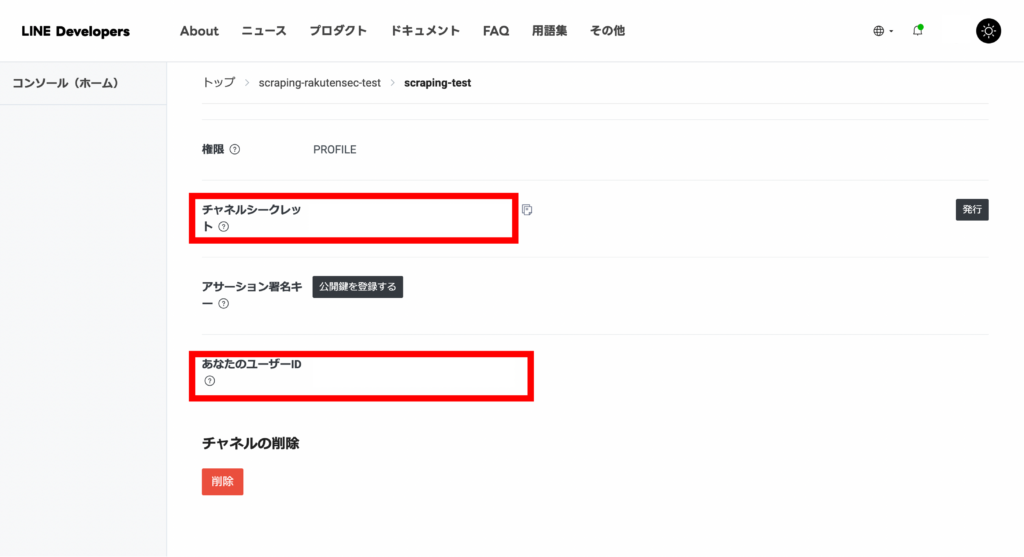Show help for チャネルシークレット
The height and width of the screenshot is (557, 1024).
coord(223,227)
